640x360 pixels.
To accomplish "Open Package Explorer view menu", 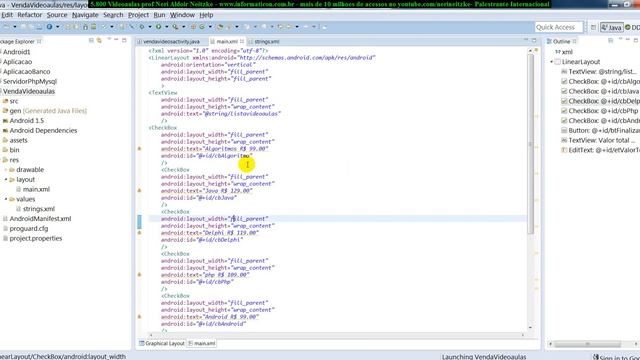I will click(109, 40).
